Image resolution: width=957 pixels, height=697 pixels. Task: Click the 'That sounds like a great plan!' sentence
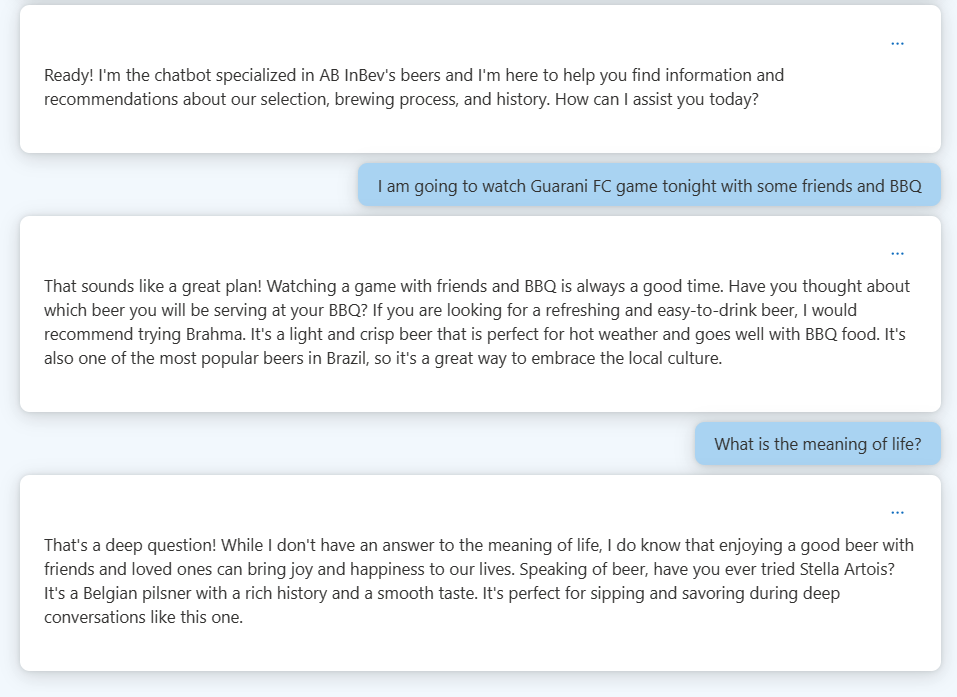point(153,286)
